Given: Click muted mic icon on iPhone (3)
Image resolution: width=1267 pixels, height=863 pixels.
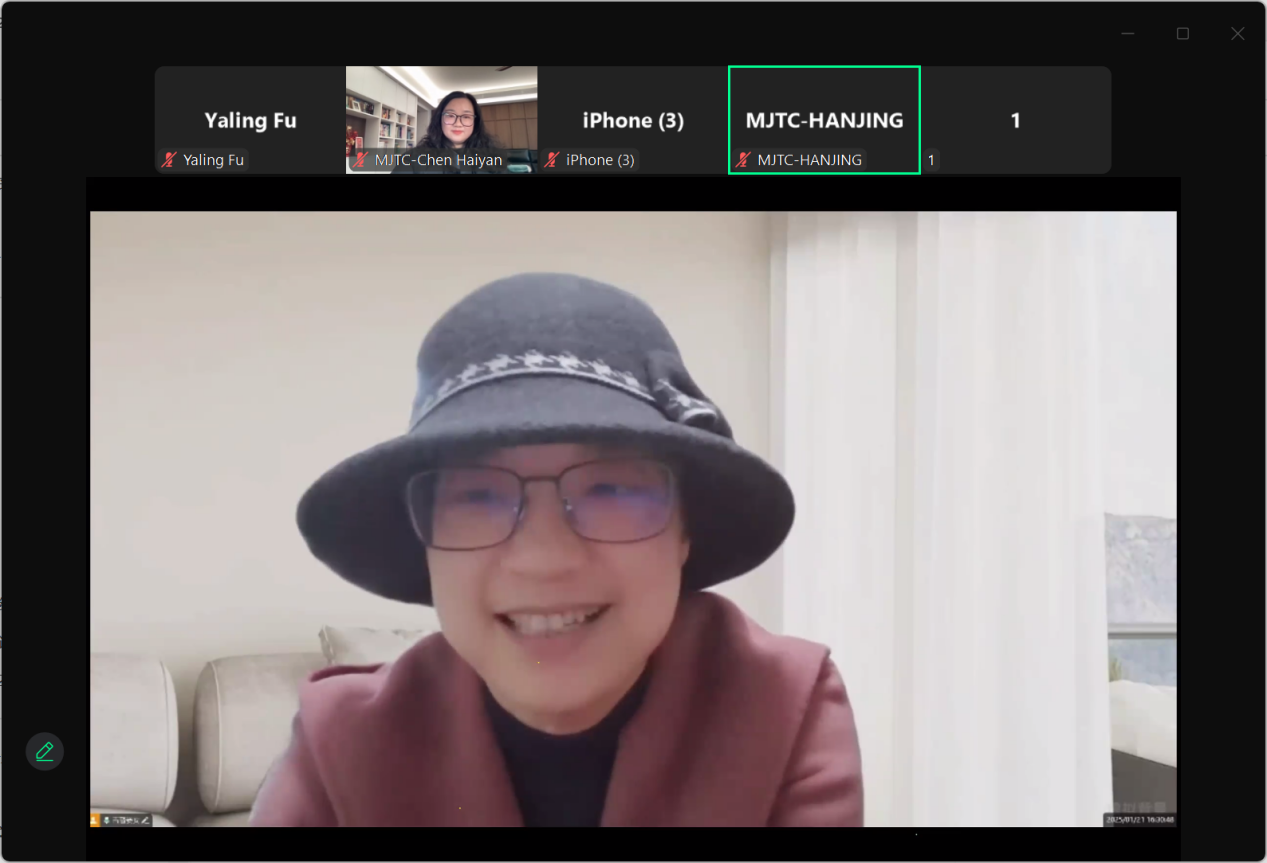Looking at the screenshot, I should (x=552, y=160).
